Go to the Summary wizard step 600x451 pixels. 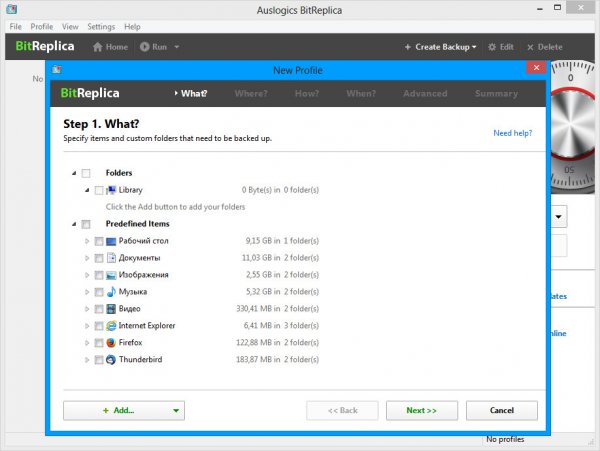point(496,93)
